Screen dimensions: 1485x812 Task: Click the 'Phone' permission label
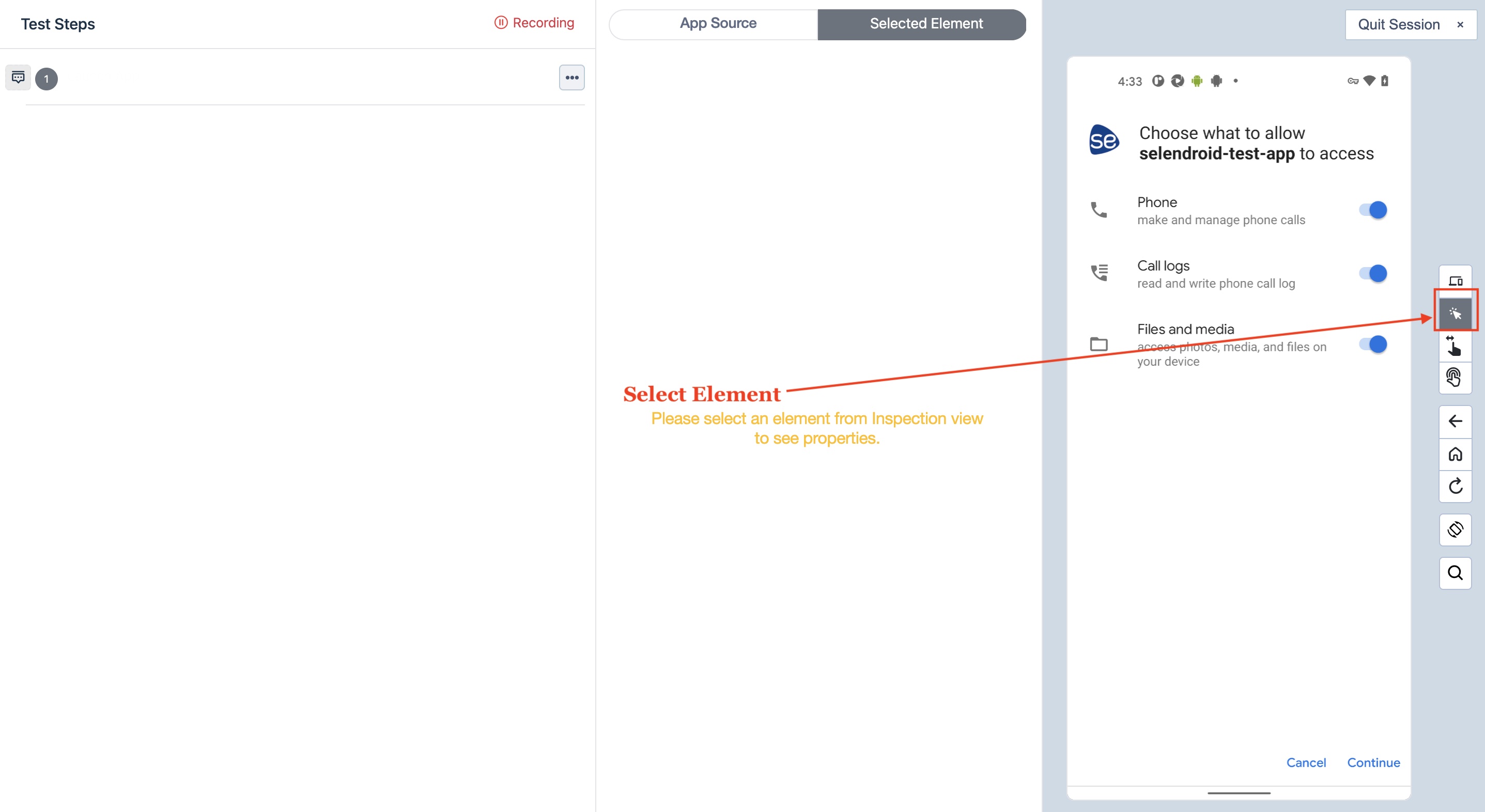(x=1157, y=202)
